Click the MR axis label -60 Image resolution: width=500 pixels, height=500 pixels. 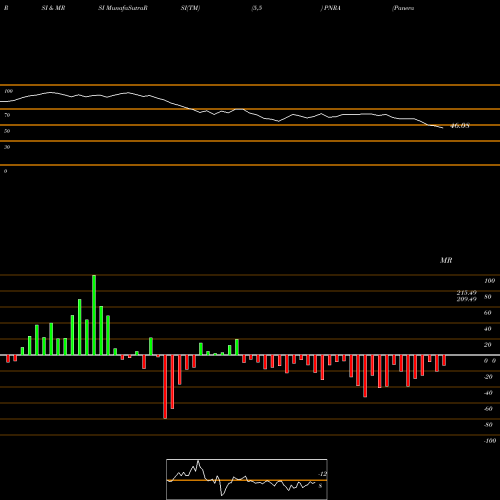point(488,409)
